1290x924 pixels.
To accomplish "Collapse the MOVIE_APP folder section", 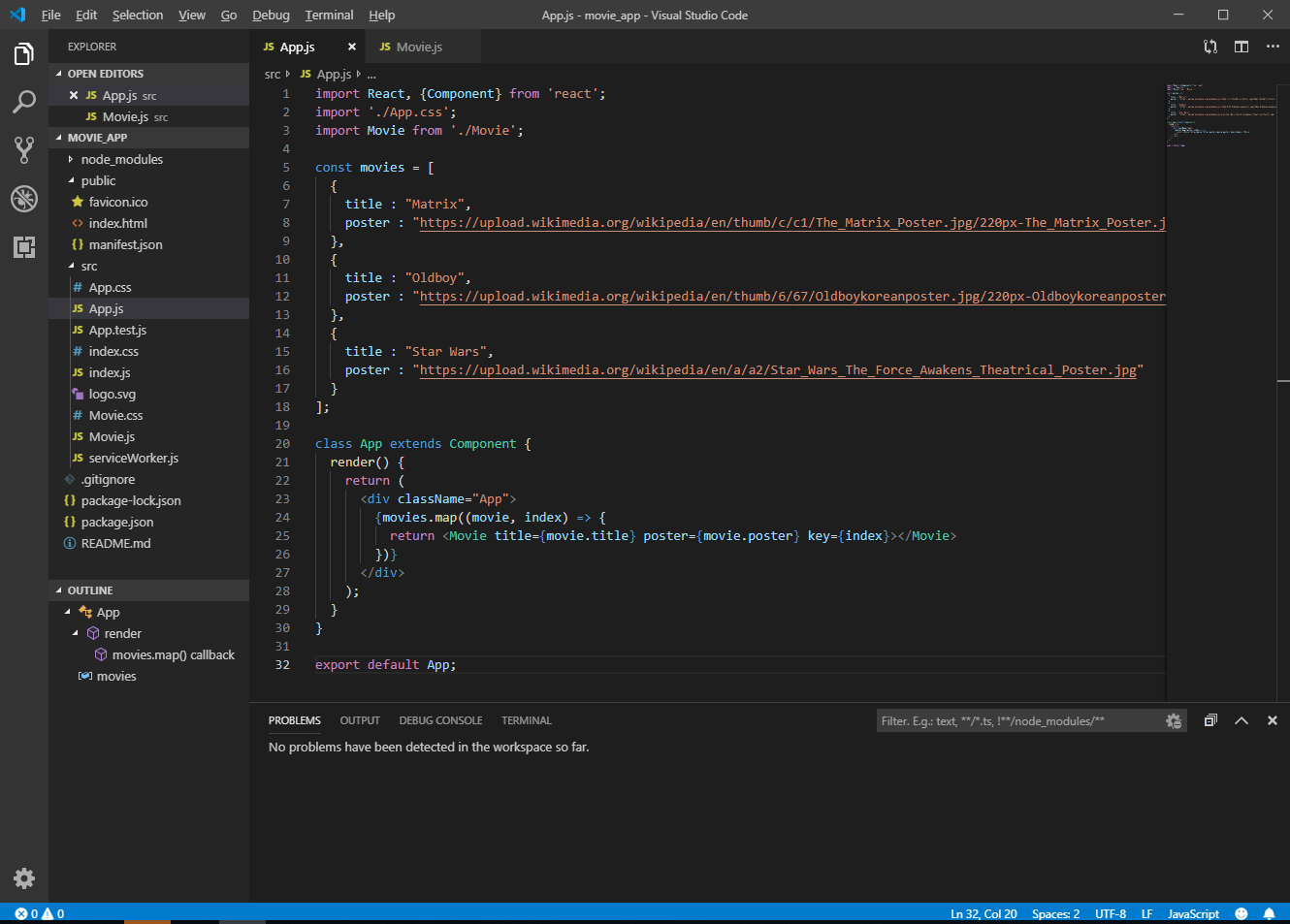I will pyautogui.click(x=148, y=138).
